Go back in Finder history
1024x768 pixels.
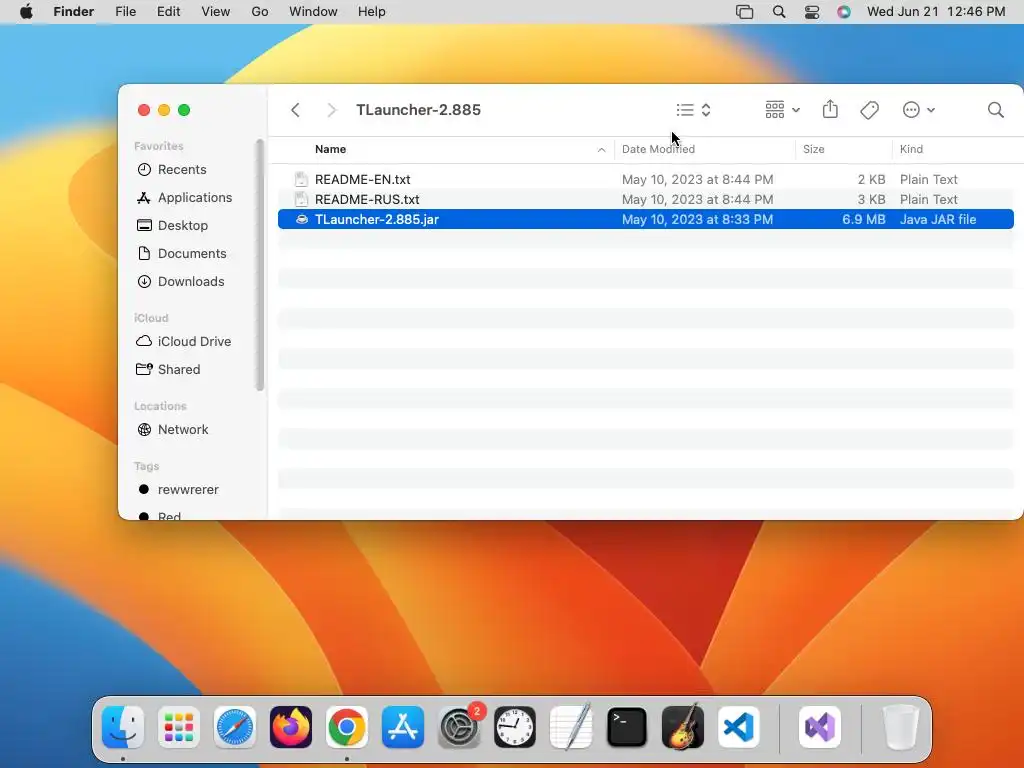[x=295, y=110]
